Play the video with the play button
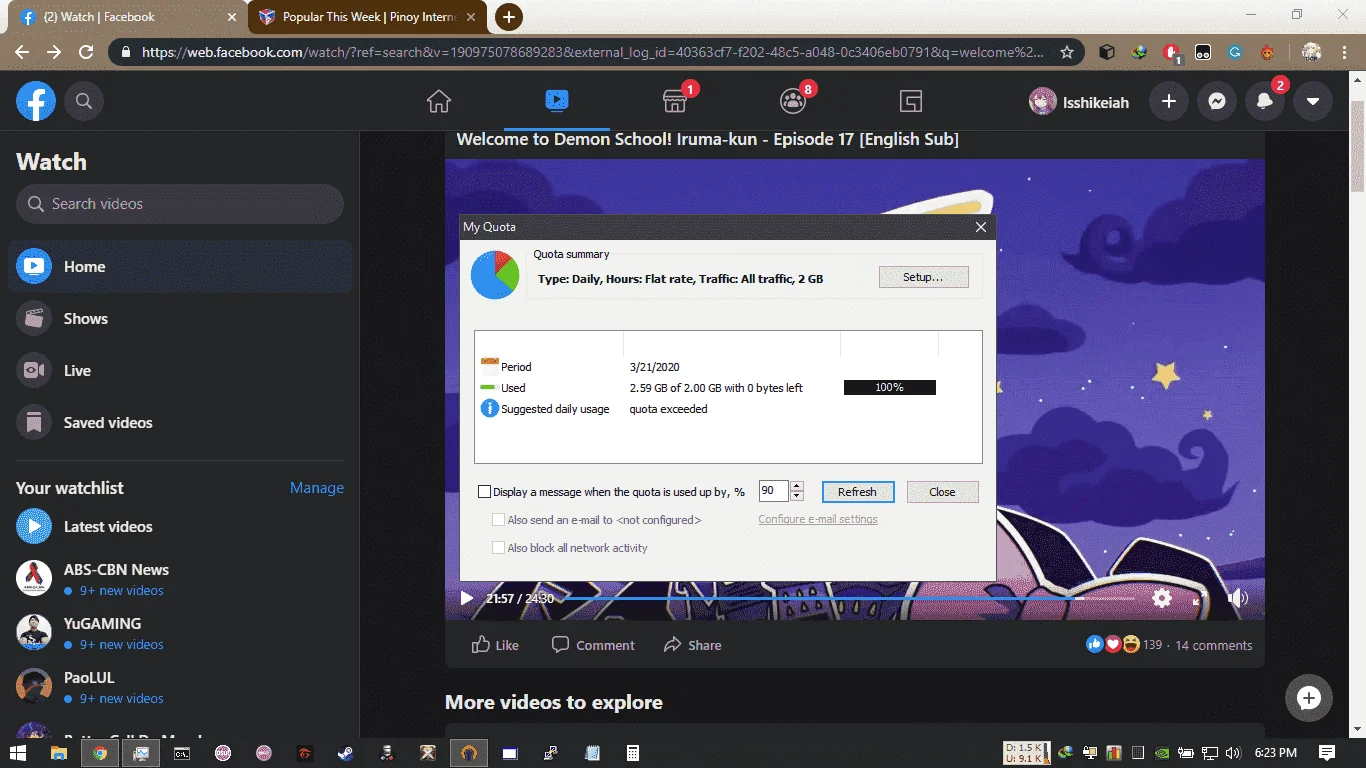 click(466, 598)
